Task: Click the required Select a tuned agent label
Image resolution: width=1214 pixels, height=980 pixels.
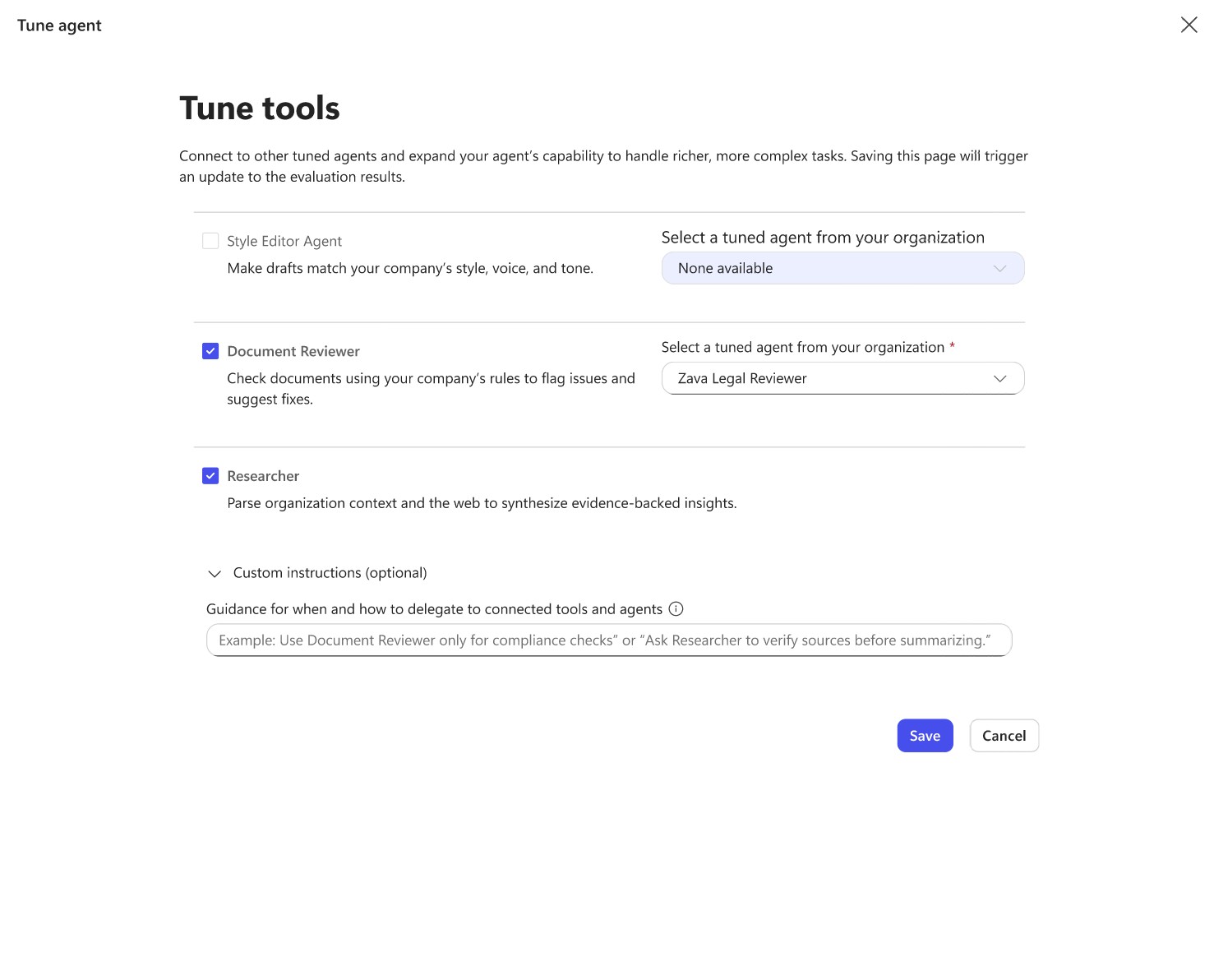Action: point(802,347)
